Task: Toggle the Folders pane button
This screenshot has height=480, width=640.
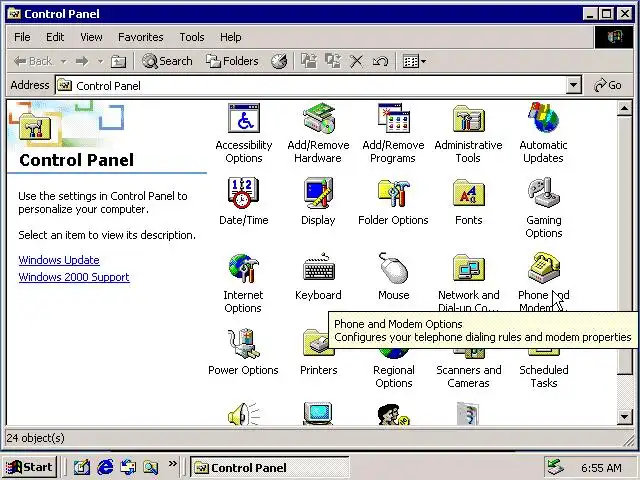Action: (x=232, y=61)
